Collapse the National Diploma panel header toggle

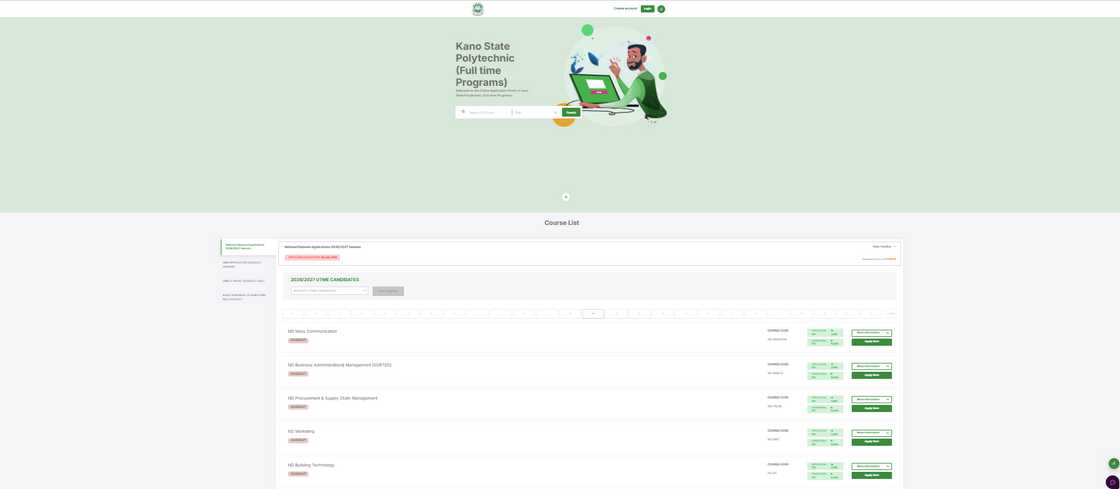pyautogui.click(x=884, y=246)
